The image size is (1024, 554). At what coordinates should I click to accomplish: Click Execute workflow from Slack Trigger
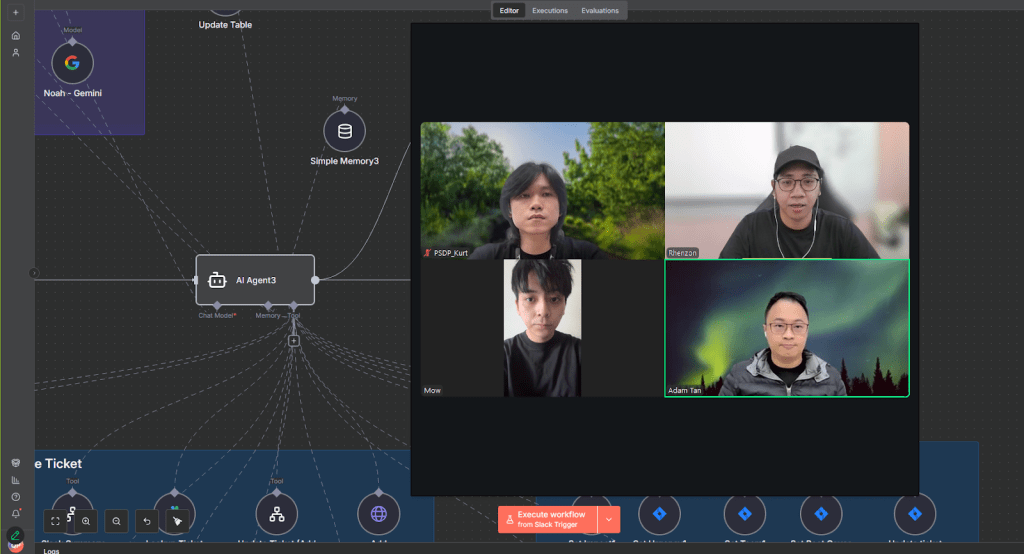(548, 520)
